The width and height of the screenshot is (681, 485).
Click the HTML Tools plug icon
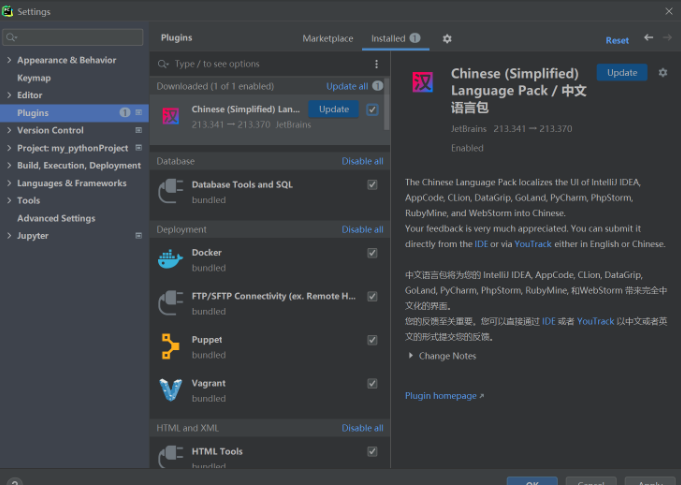coord(171,457)
